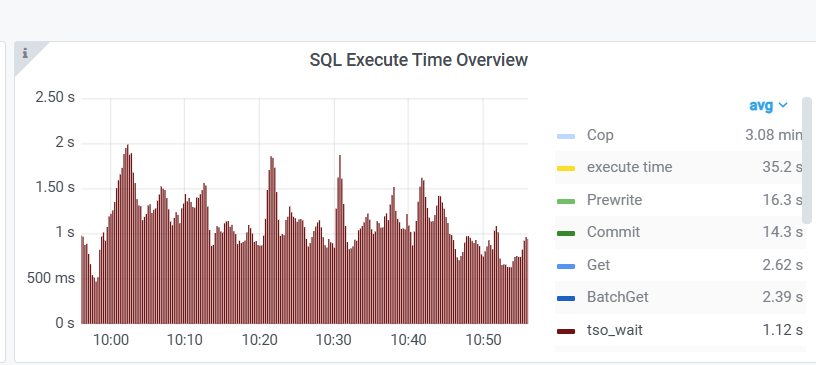The height and width of the screenshot is (365, 816).
Task: Click the Cop light blue color swatch
Action: tap(566, 136)
